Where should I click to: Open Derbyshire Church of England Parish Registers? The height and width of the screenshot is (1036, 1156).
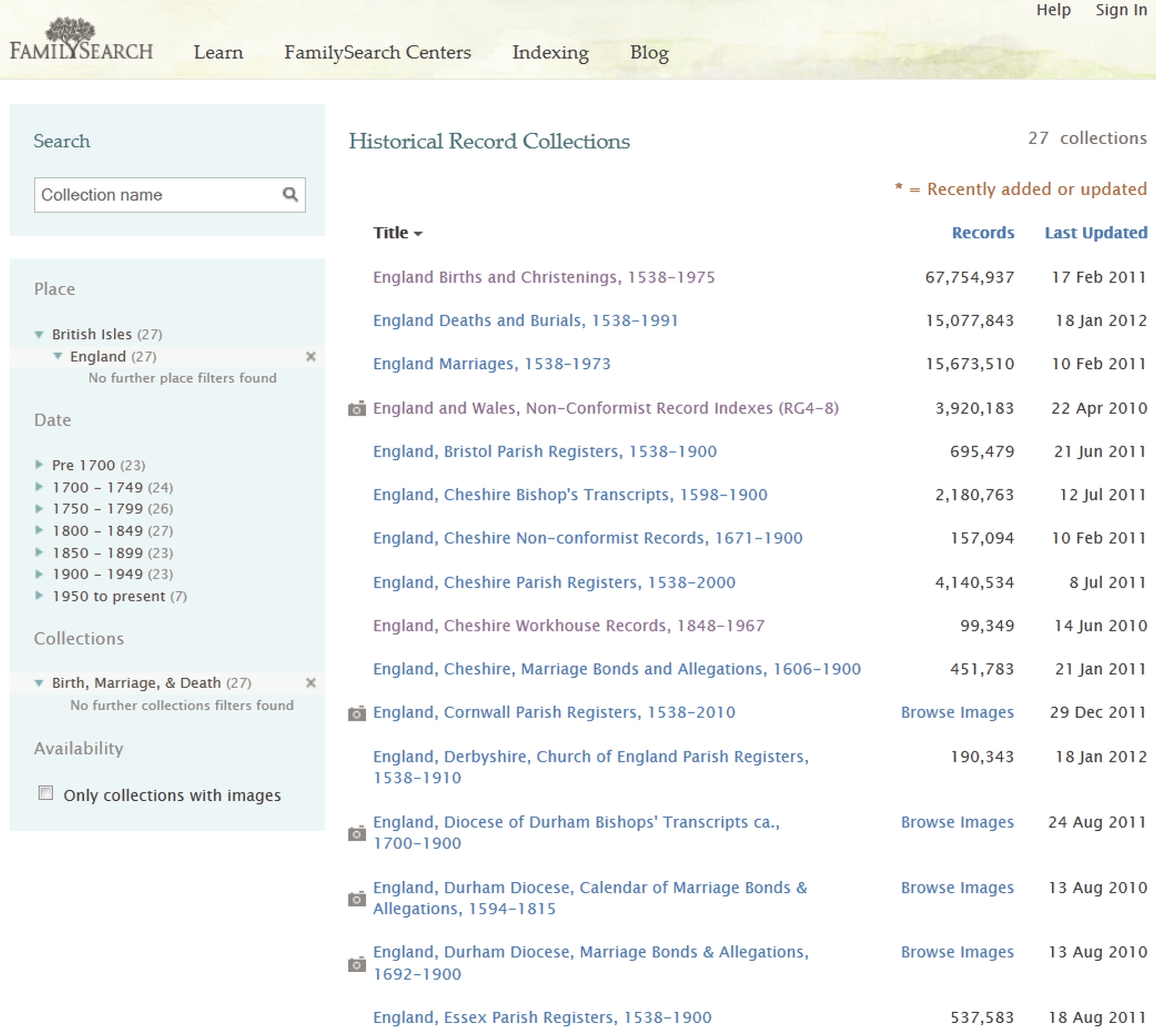point(591,767)
